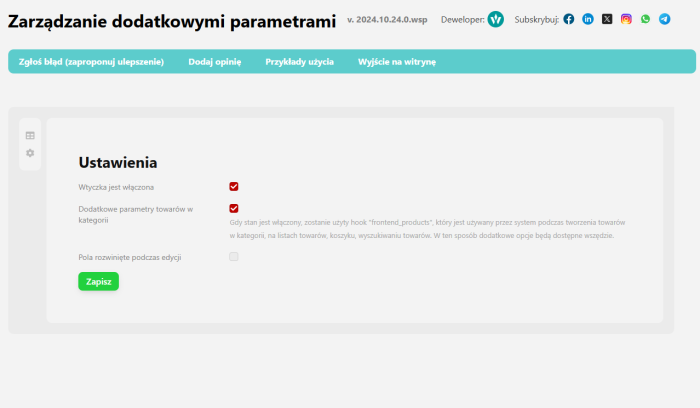Image resolution: width=700 pixels, height=408 pixels.
Task: Open the Facebook subscribe icon
Action: tap(568, 19)
